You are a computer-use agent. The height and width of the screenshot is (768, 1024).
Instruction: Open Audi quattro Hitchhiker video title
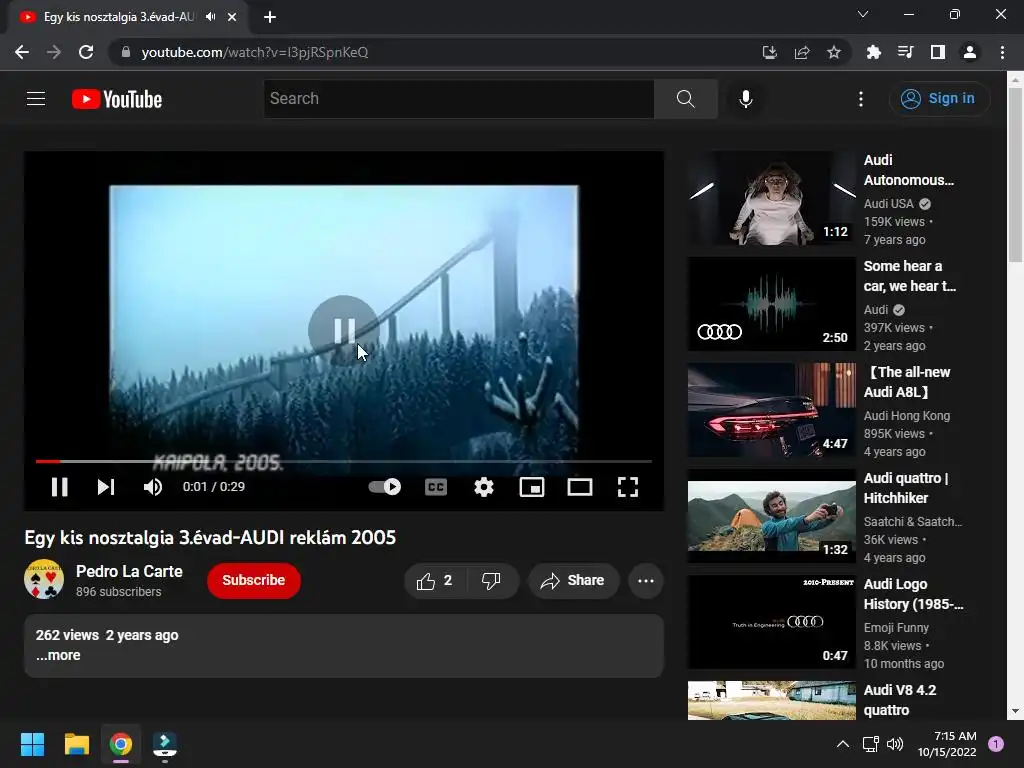(x=905, y=488)
